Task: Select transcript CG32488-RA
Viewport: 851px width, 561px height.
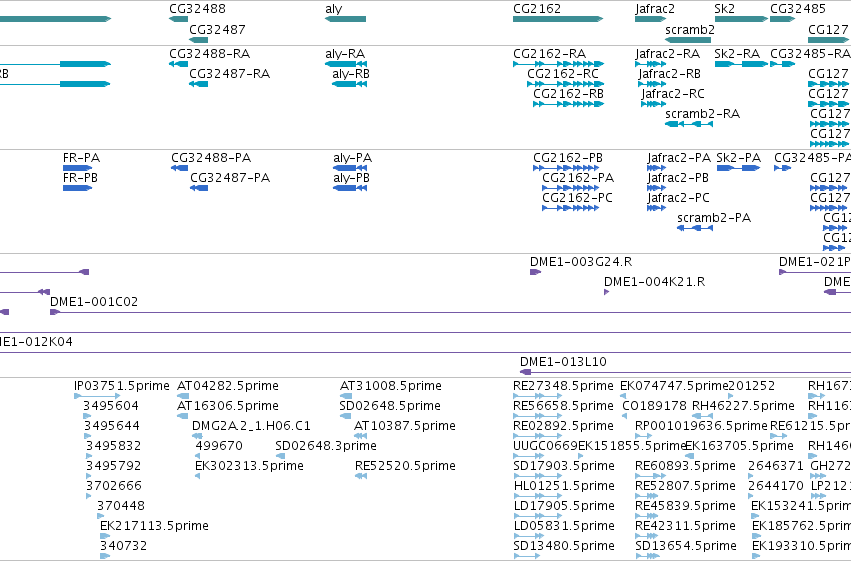Action: coord(179,64)
